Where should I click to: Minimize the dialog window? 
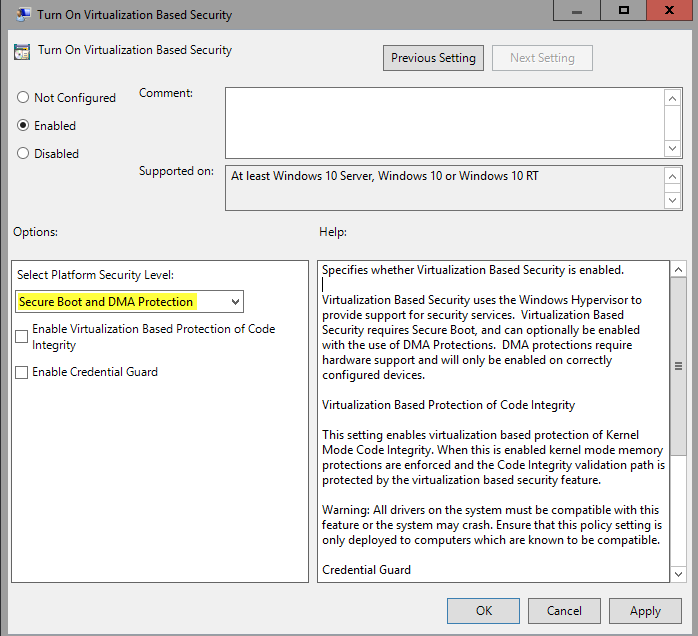tap(577, 10)
